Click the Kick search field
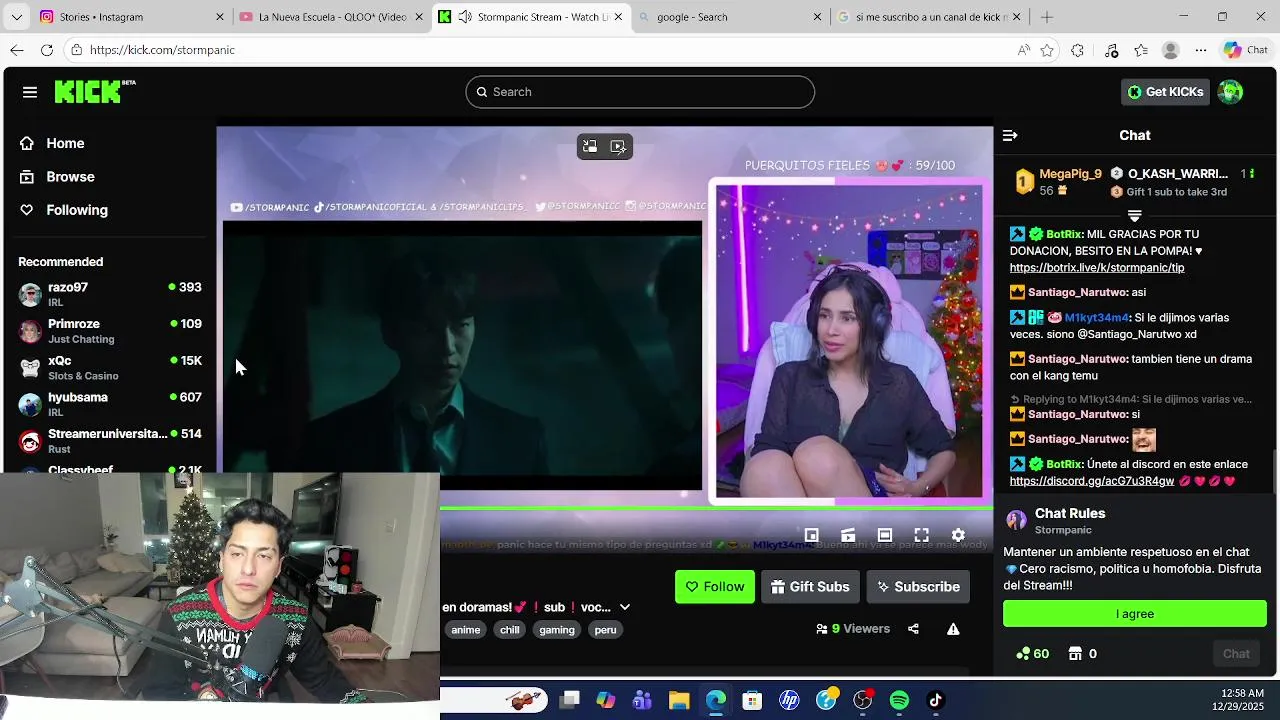The image size is (1280, 720). [x=640, y=92]
